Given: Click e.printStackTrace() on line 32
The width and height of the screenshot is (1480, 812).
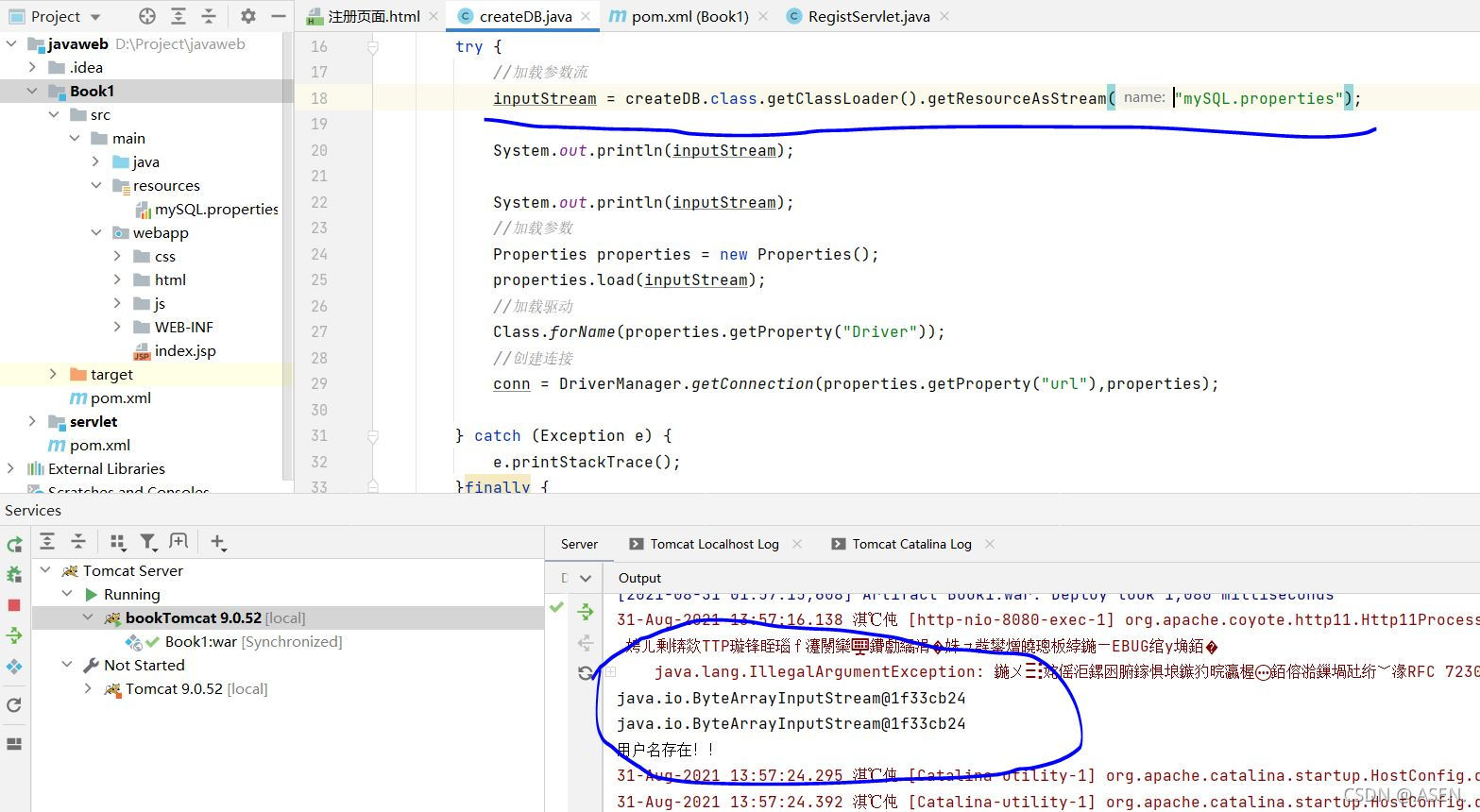Looking at the screenshot, I should coord(587,462).
